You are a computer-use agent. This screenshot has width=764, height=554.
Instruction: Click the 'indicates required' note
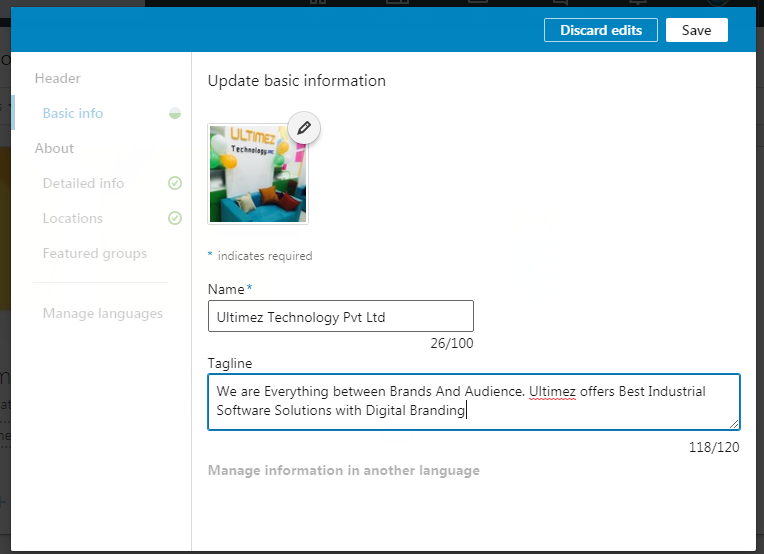[x=265, y=256]
